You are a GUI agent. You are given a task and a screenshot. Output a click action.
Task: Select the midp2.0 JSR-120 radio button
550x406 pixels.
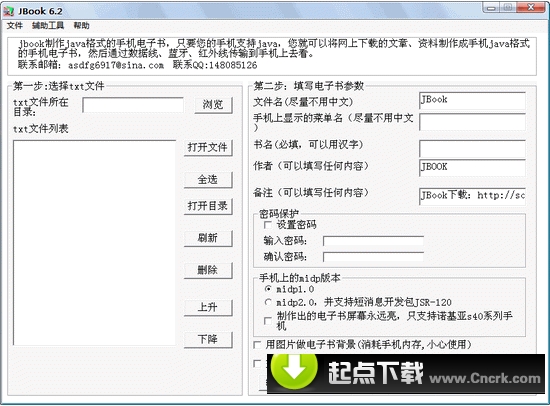point(268,302)
